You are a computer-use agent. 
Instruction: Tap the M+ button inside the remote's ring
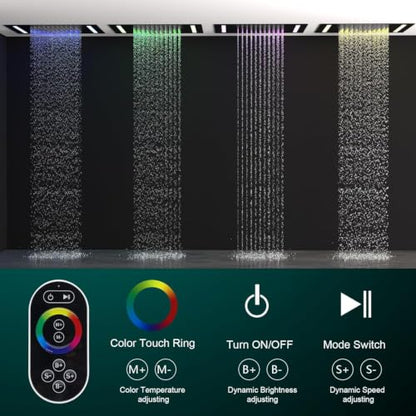(59, 324)
